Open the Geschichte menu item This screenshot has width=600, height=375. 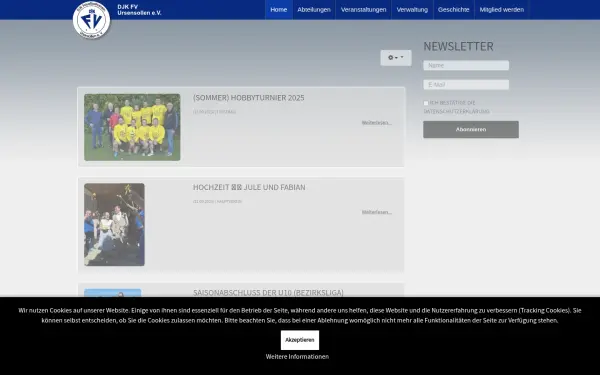point(453,10)
